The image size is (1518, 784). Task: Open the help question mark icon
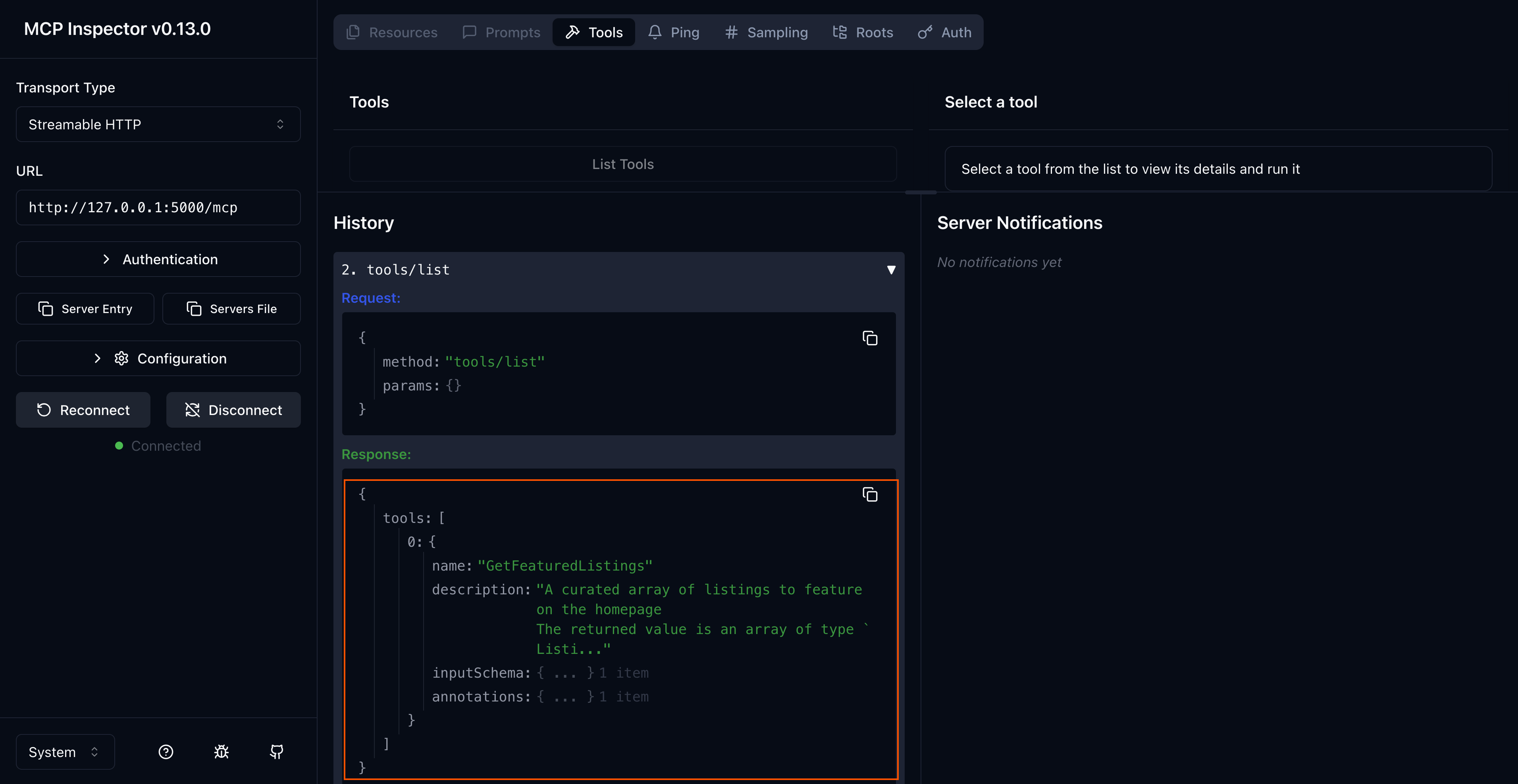point(166,751)
